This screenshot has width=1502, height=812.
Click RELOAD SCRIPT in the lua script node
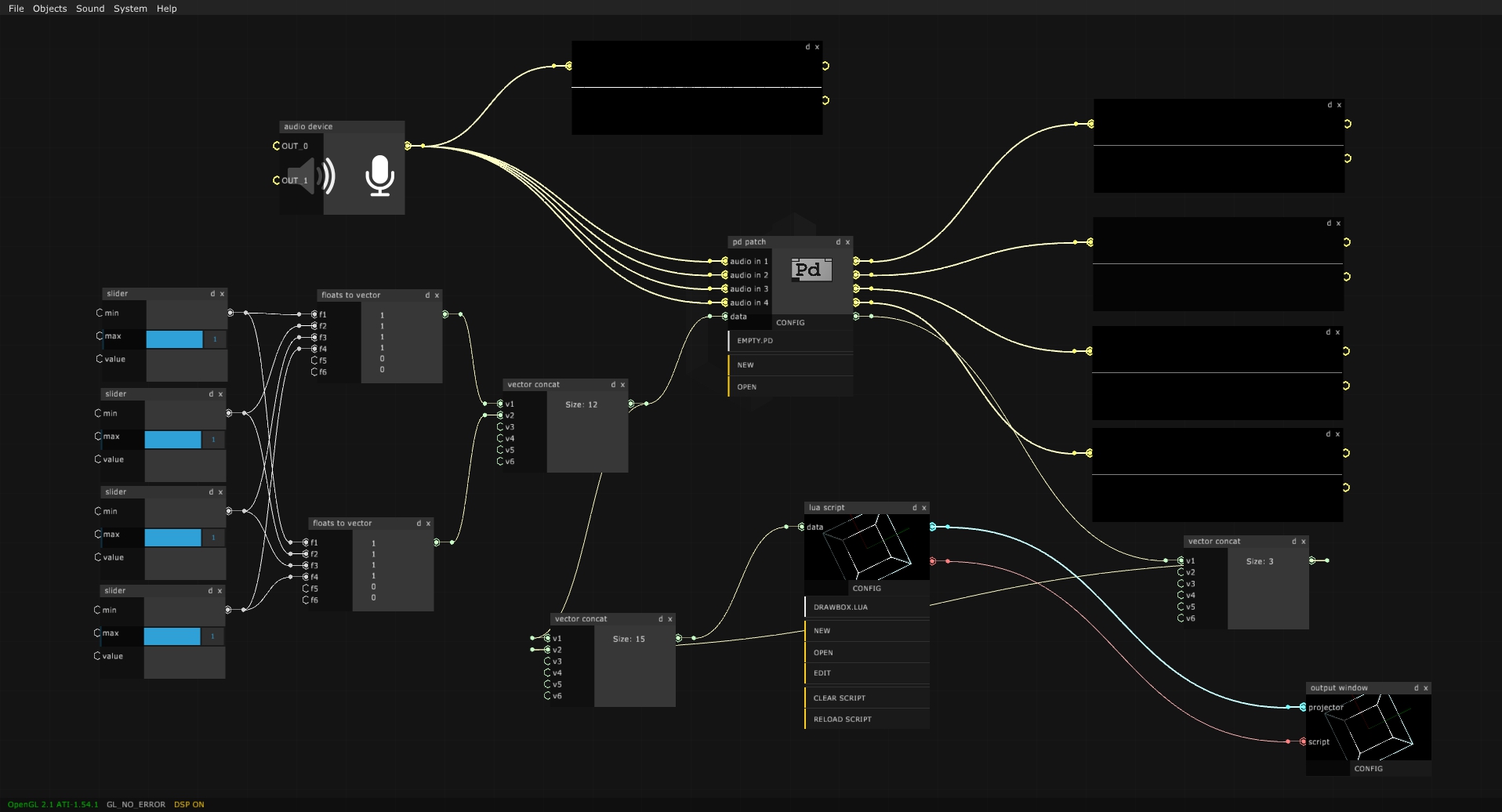[842, 719]
